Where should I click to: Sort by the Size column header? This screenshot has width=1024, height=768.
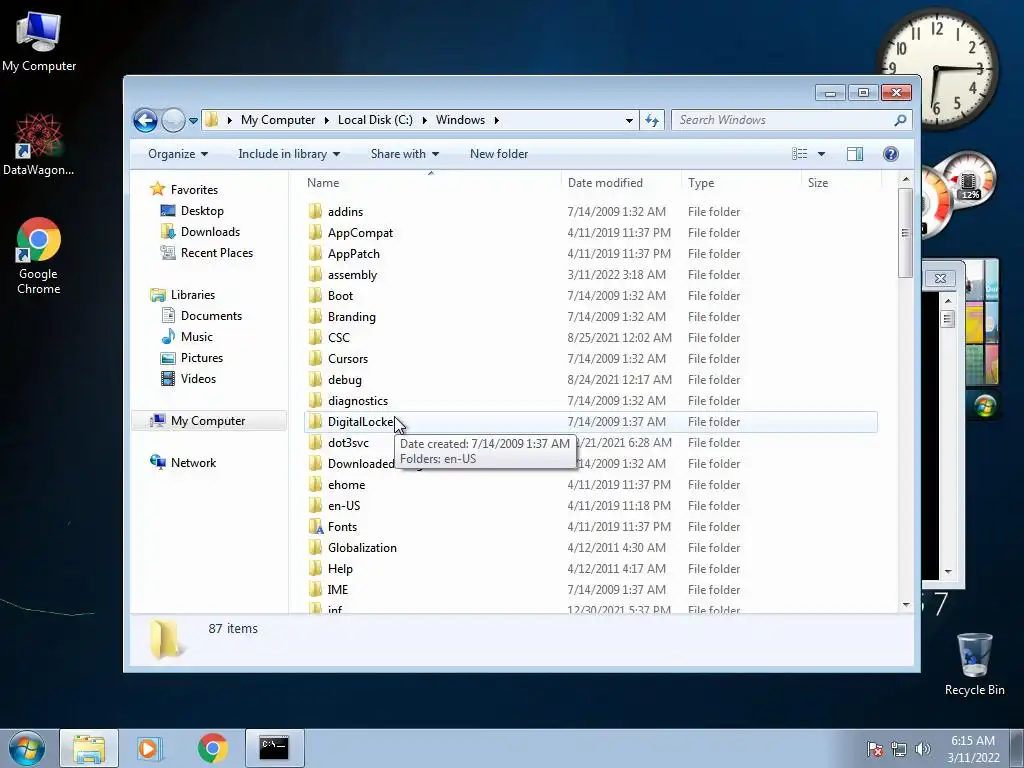841,183
